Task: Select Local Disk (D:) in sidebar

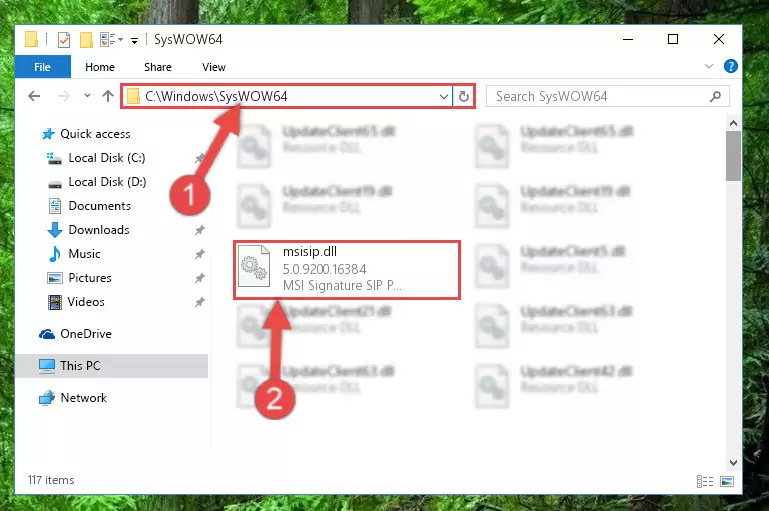Action: (107, 182)
